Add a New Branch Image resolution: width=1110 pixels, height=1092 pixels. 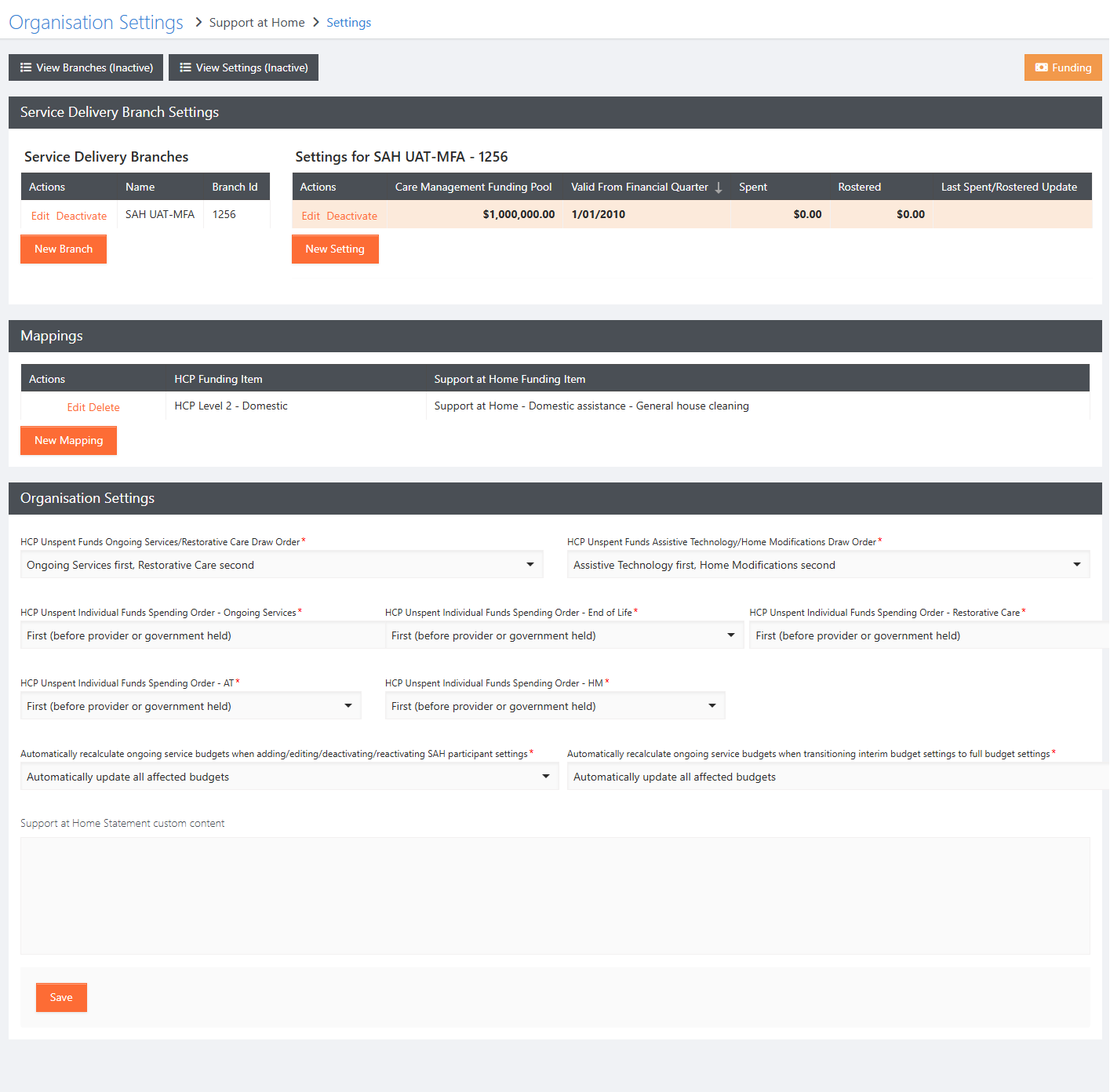(x=64, y=249)
